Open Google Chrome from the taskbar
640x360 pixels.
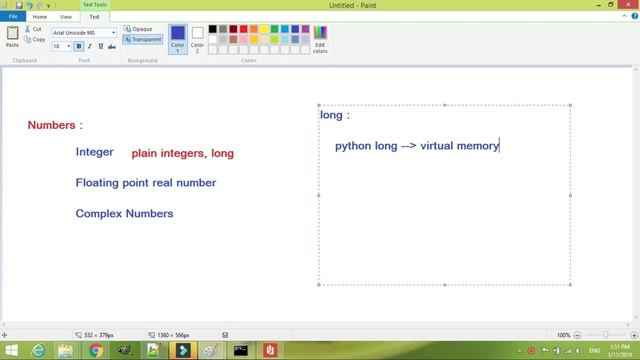click(96, 351)
